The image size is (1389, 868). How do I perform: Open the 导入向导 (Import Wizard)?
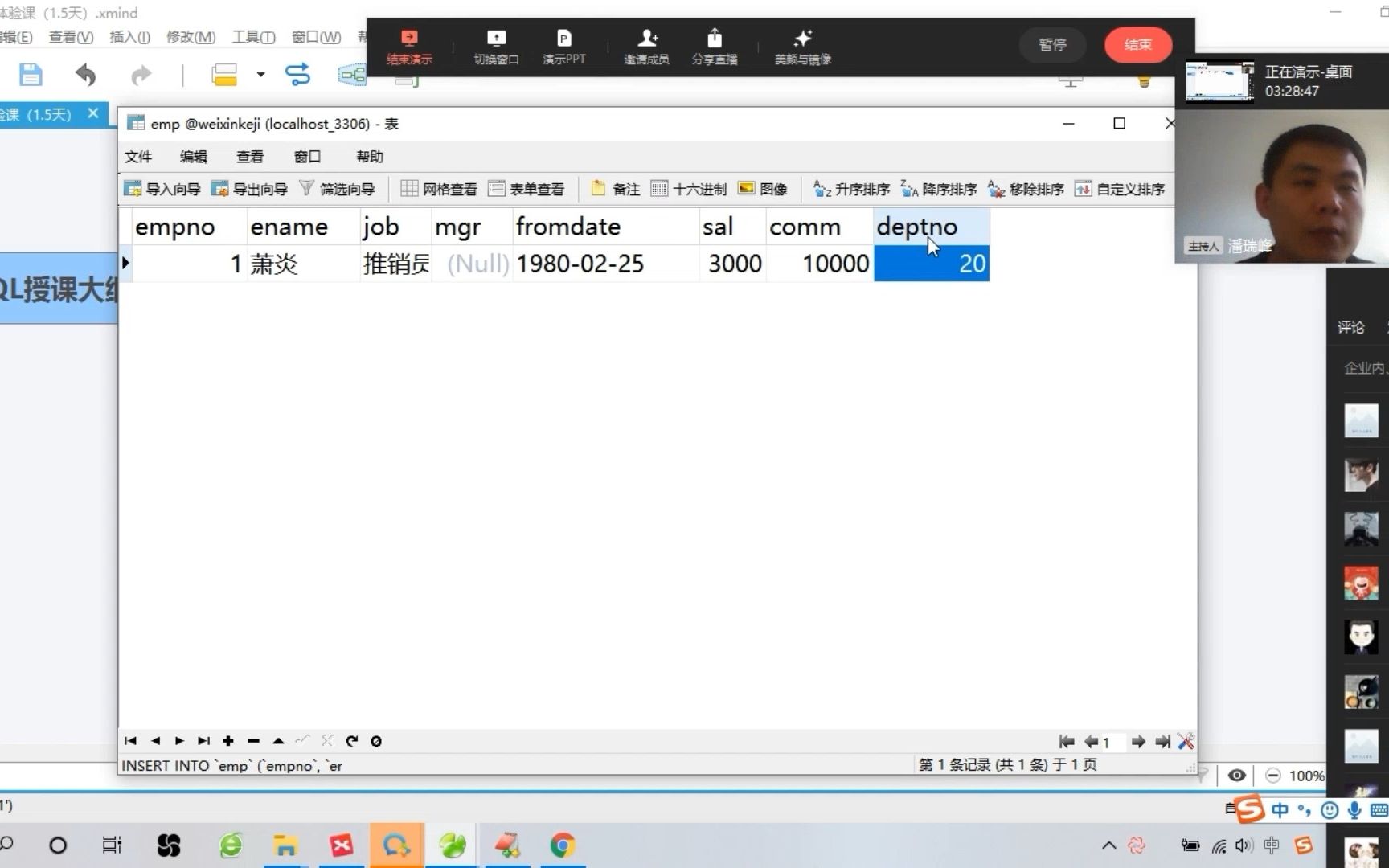tap(165, 189)
